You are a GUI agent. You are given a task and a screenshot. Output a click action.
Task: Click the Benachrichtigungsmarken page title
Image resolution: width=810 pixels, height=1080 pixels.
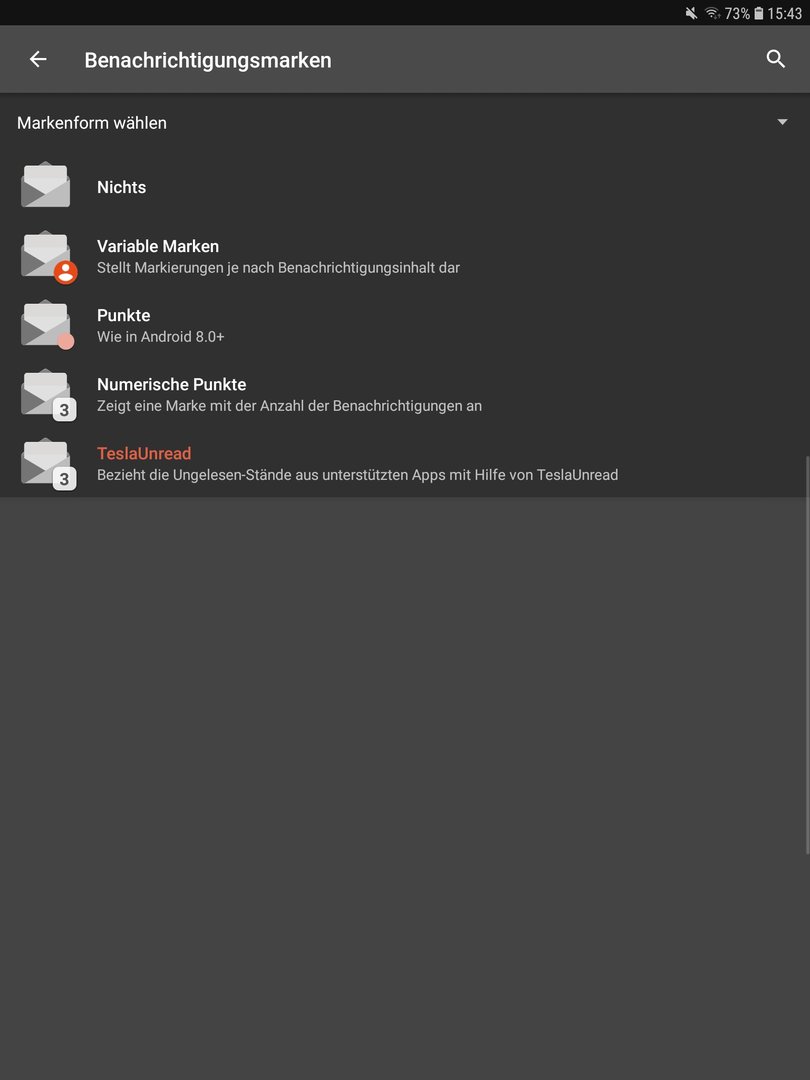[208, 60]
